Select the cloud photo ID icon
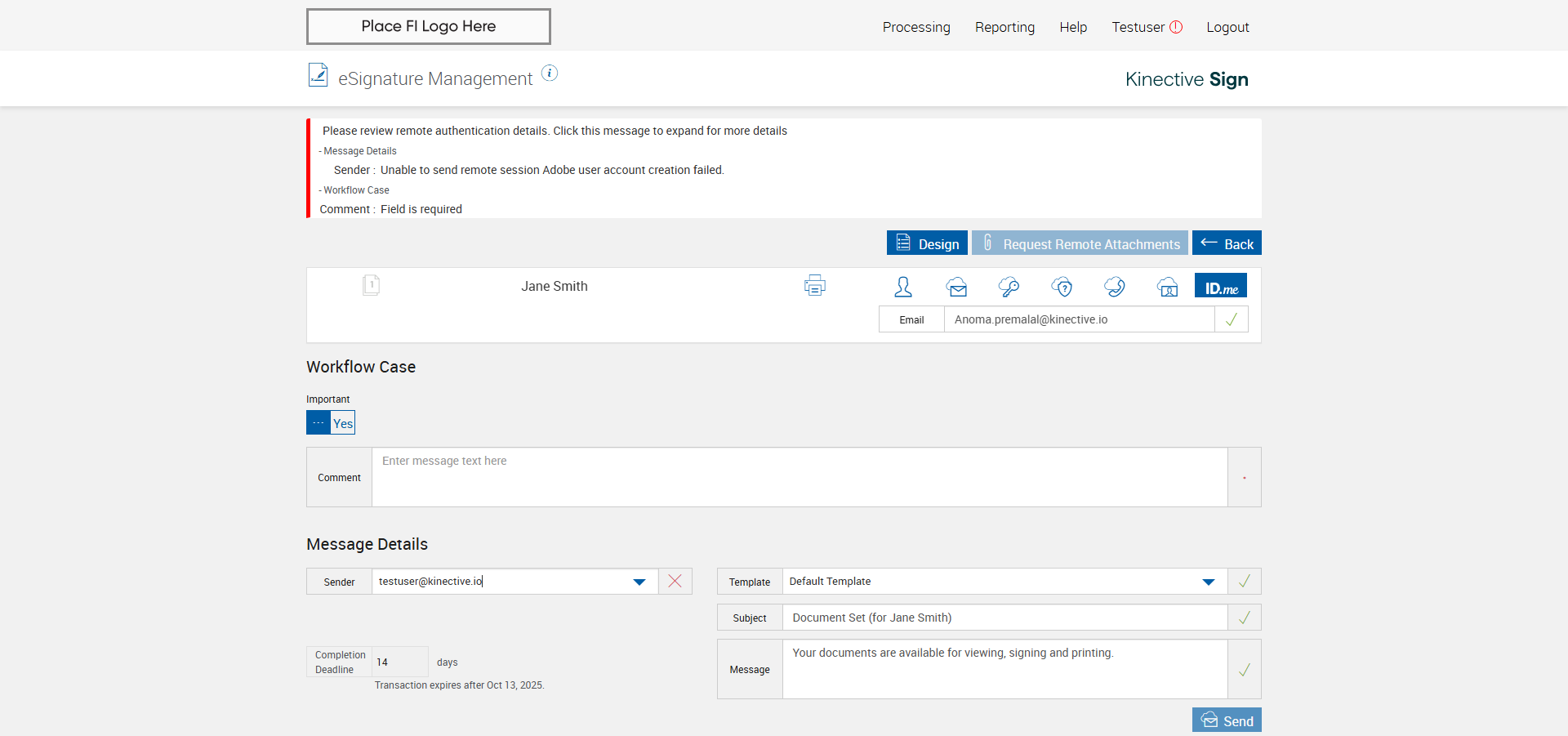 1167,287
